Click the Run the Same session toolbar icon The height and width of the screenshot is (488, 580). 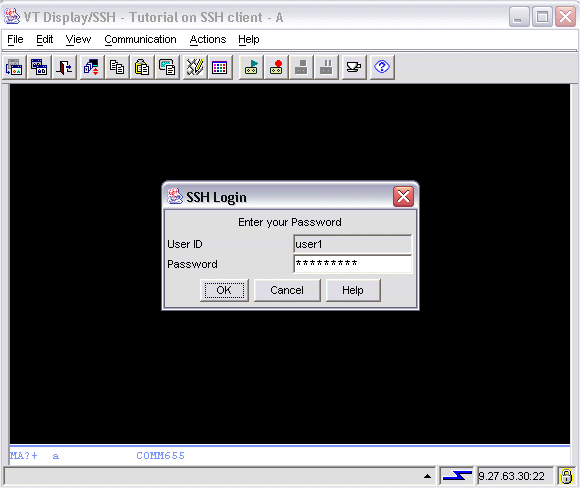pos(14,67)
